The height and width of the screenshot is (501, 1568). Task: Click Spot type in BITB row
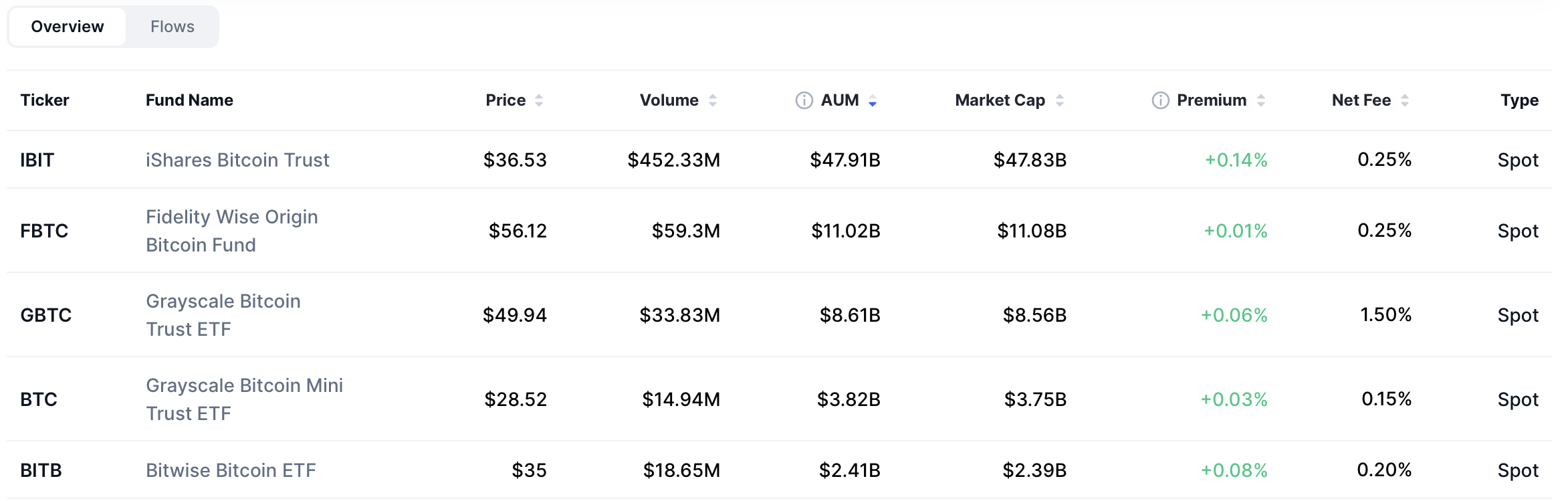tap(1518, 470)
